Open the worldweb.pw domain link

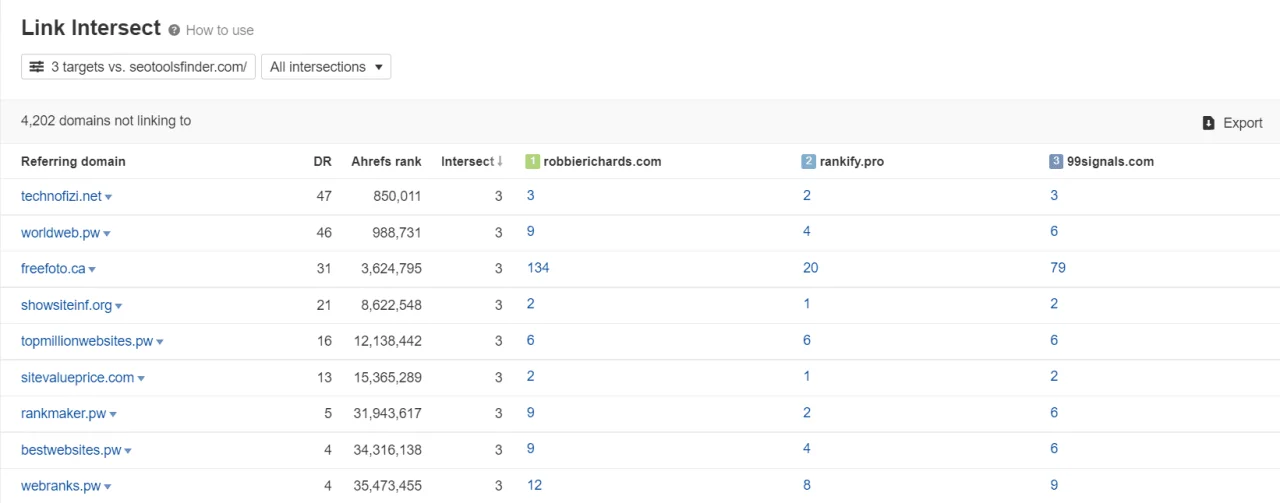[x=60, y=232]
